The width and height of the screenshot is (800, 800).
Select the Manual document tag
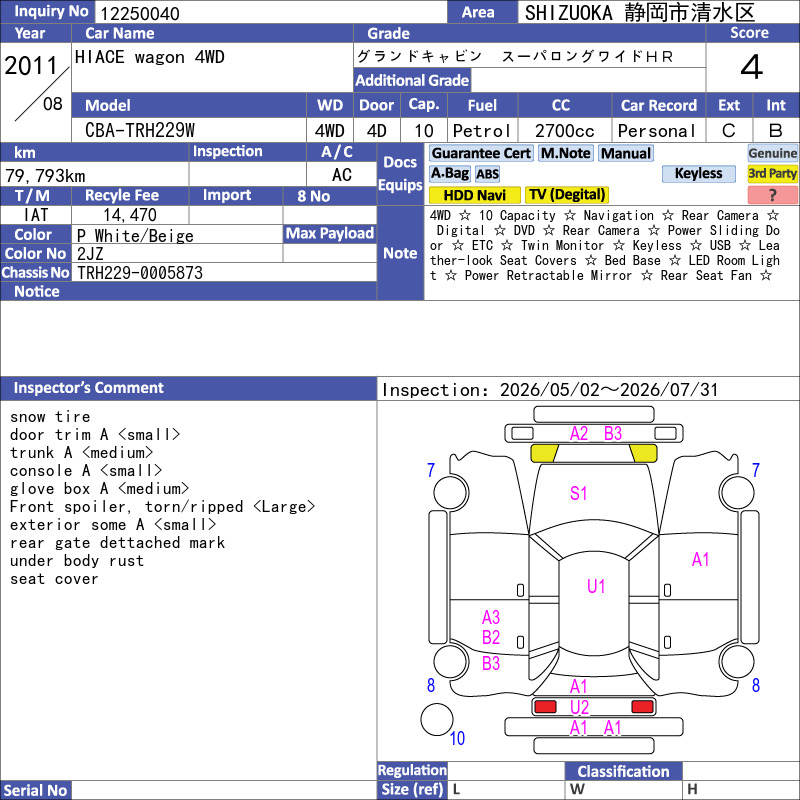coord(626,153)
